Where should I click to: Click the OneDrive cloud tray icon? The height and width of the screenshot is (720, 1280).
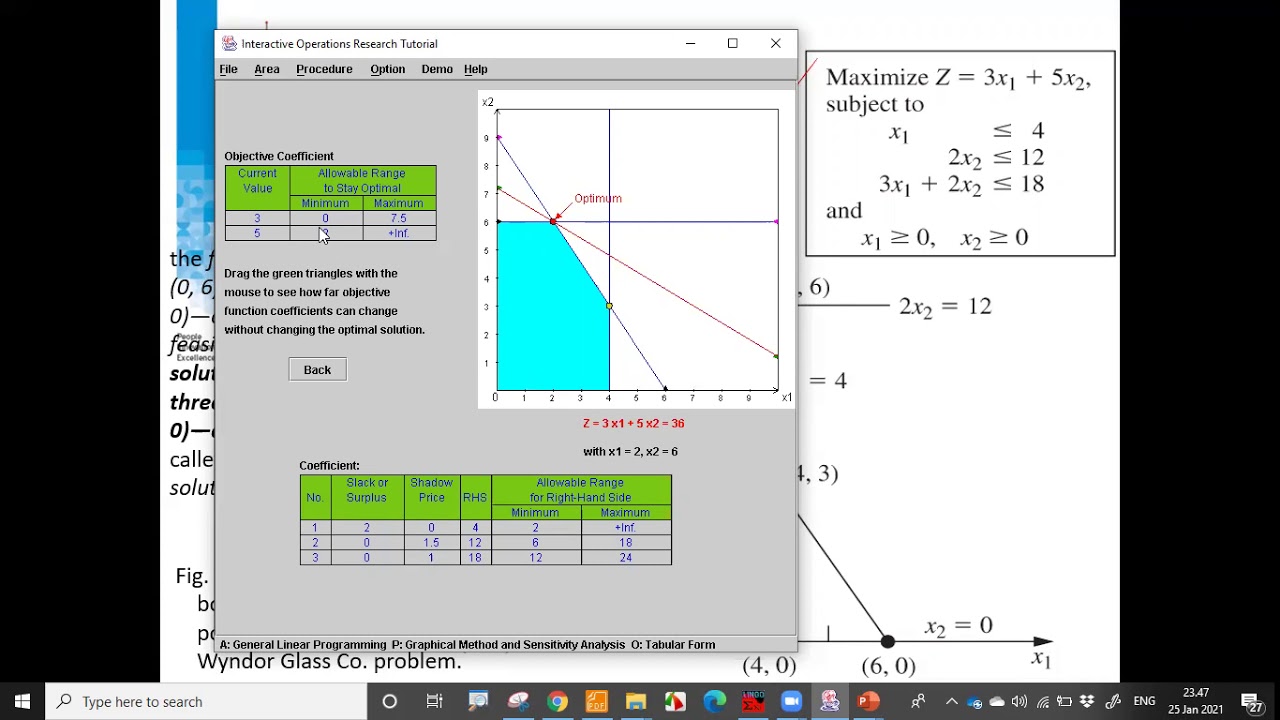(x=997, y=701)
